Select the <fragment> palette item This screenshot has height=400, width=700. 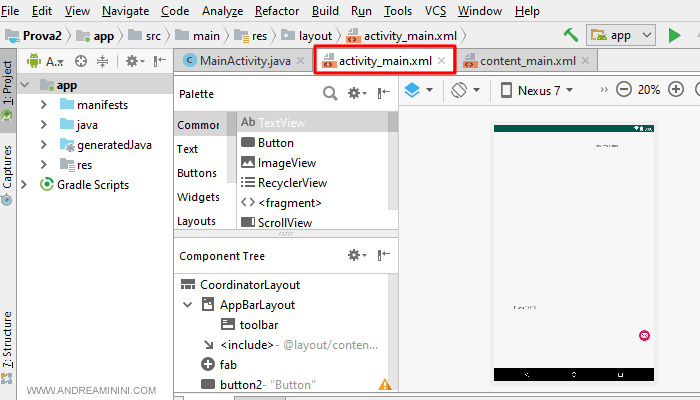coord(312,203)
